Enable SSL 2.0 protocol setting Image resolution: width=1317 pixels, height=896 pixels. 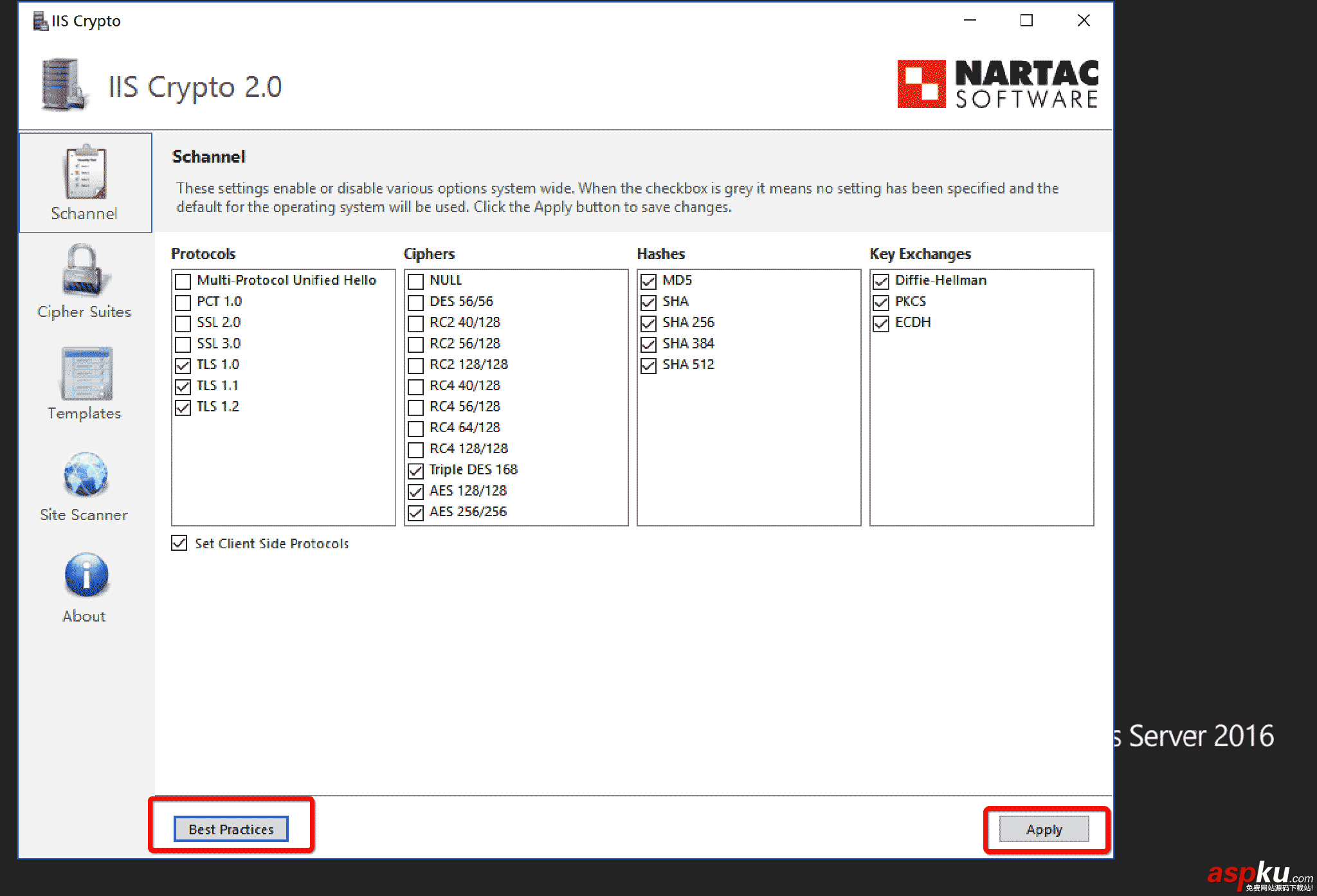[x=183, y=322]
